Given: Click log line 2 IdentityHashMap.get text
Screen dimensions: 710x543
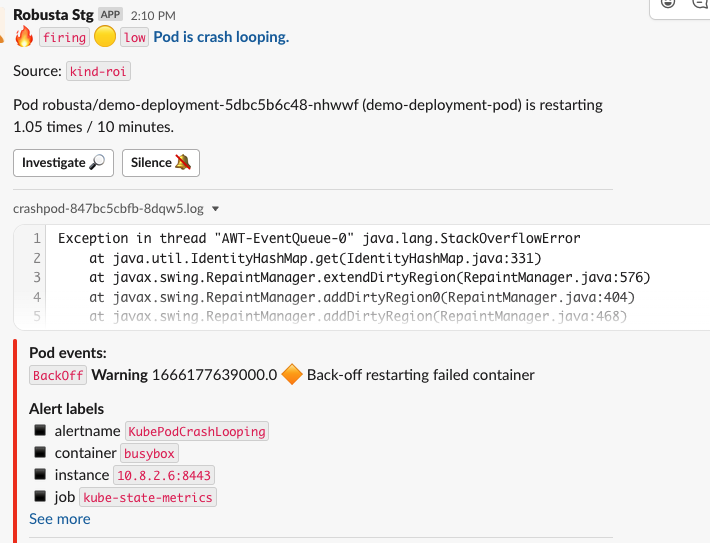Looking at the screenshot, I should 315,258.
